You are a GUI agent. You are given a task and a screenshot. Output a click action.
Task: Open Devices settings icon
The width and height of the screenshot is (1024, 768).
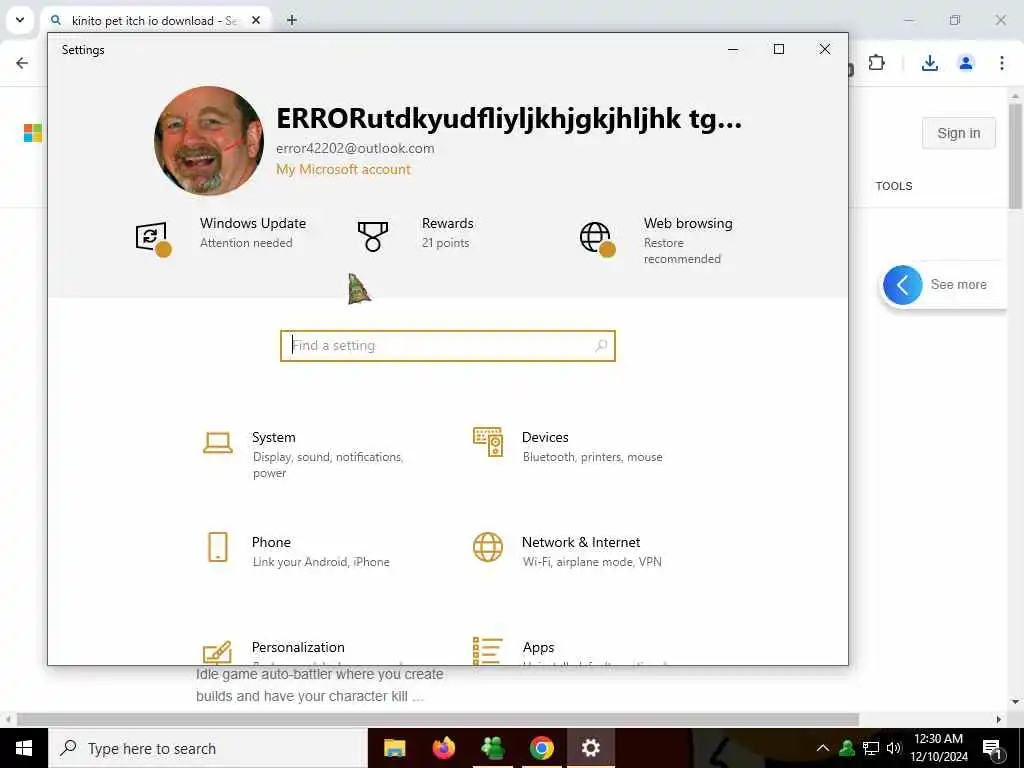488,441
